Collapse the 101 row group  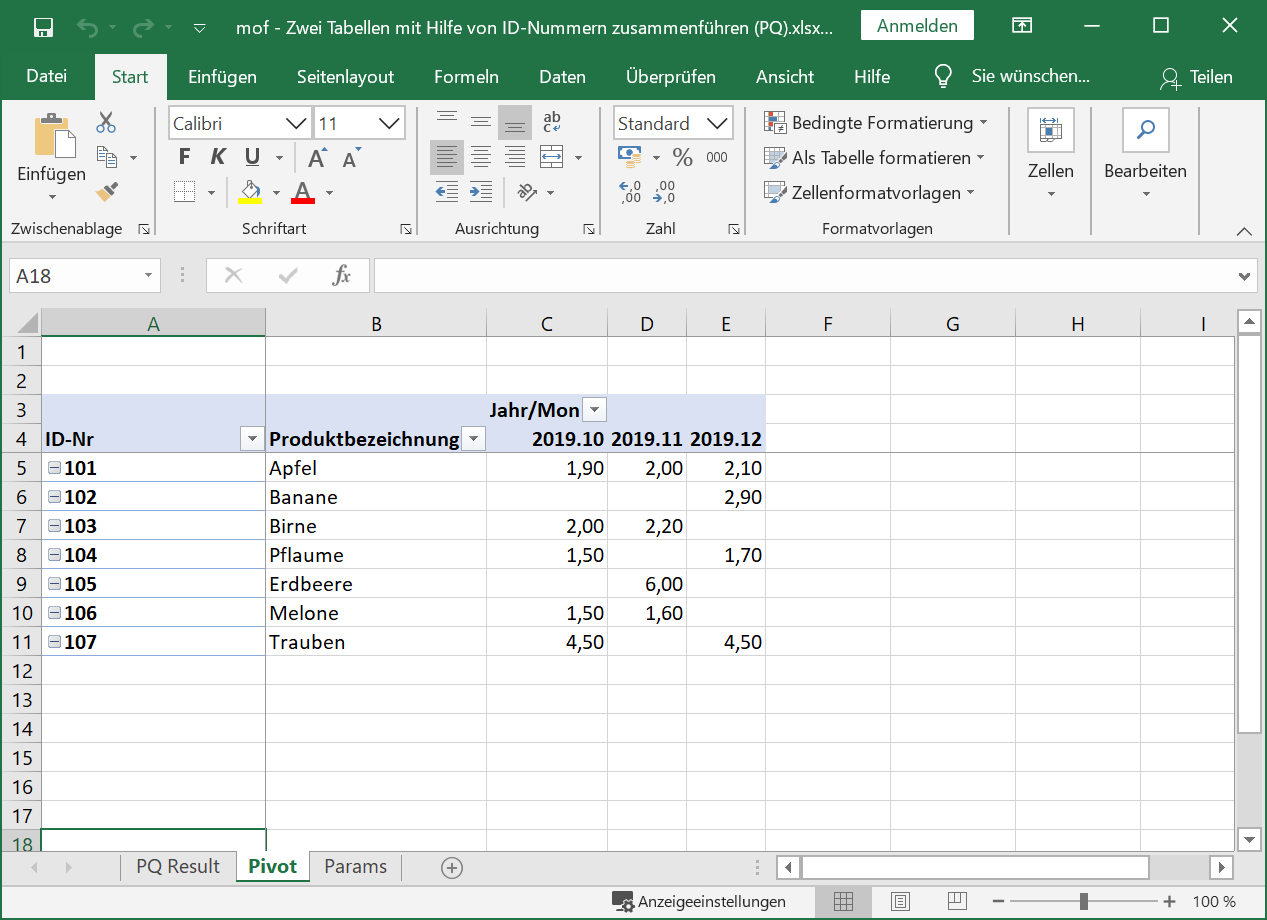coord(54,468)
